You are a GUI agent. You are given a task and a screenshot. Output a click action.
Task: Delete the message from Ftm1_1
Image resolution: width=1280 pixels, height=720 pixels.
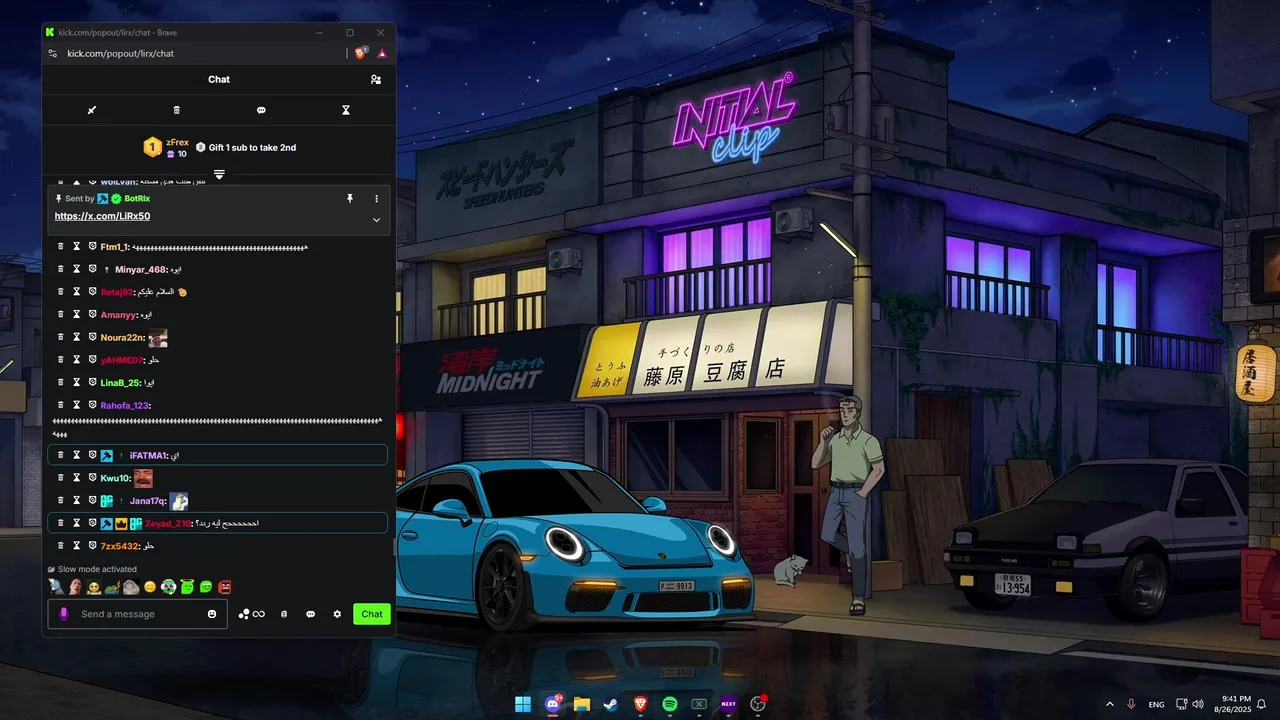point(60,247)
